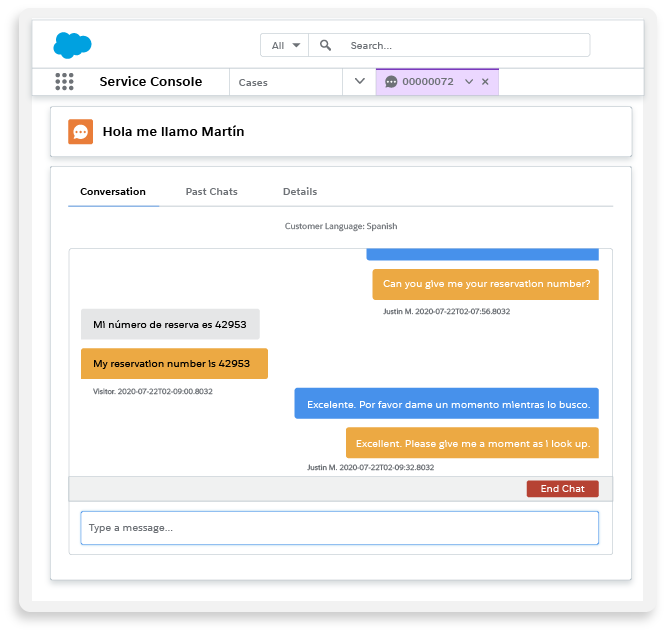This screenshot has width=668, height=634.
Task: Click the blue message starting with Excelente
Action: coord(446,404)
